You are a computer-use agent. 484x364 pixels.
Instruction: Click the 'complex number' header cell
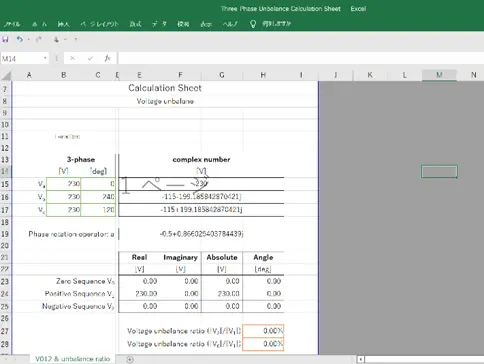(201, 160)
